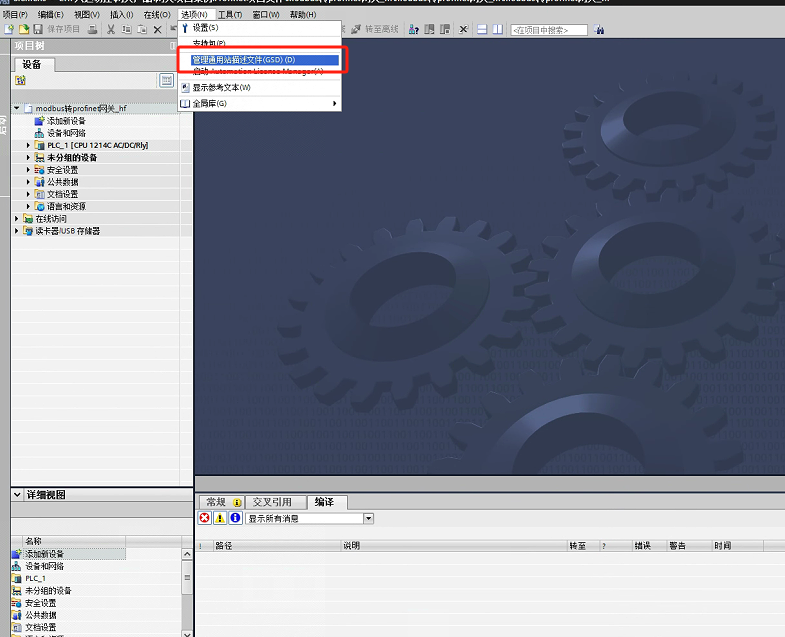
Task: Click the Start CPU toolbar icon
Action: point(430,30)
